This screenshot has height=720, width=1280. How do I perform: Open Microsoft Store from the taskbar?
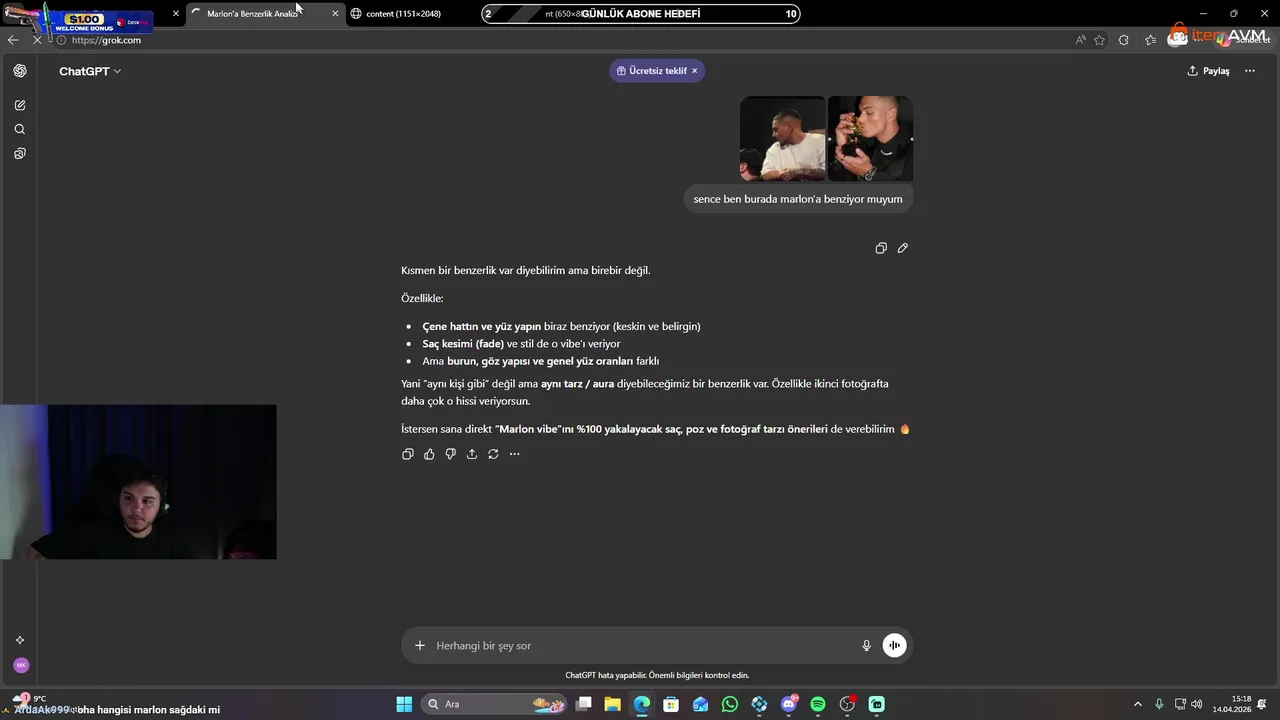[671, 704]
